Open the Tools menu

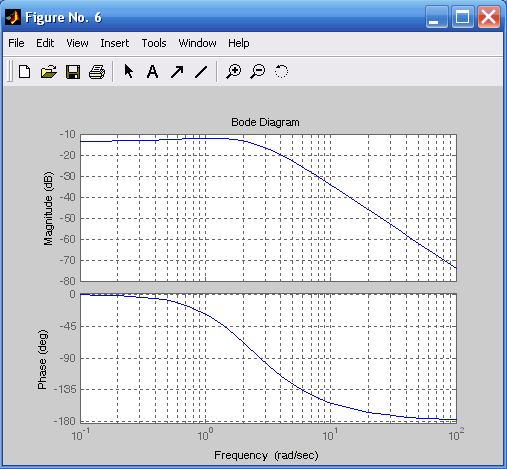click(x=154, y=43)
